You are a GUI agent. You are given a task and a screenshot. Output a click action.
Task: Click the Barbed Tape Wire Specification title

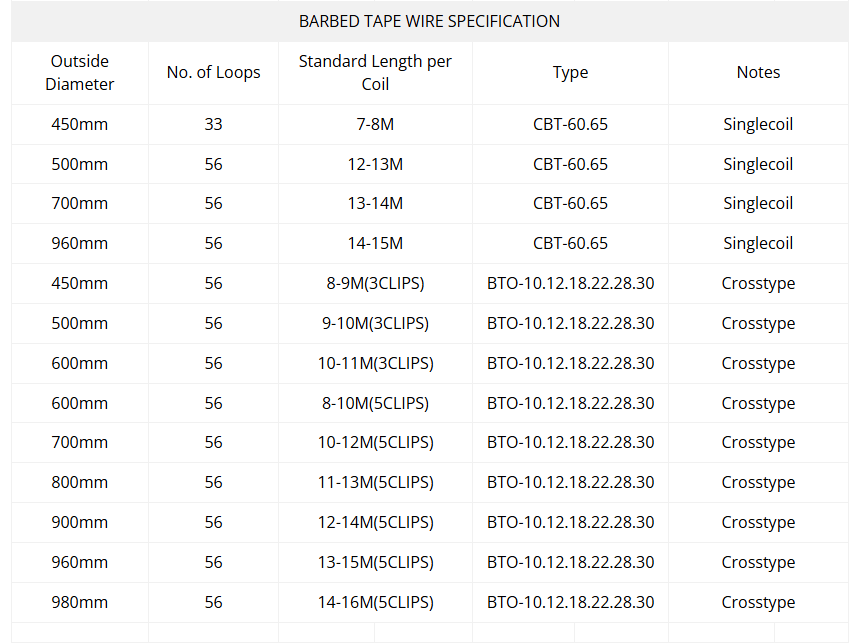429,21
